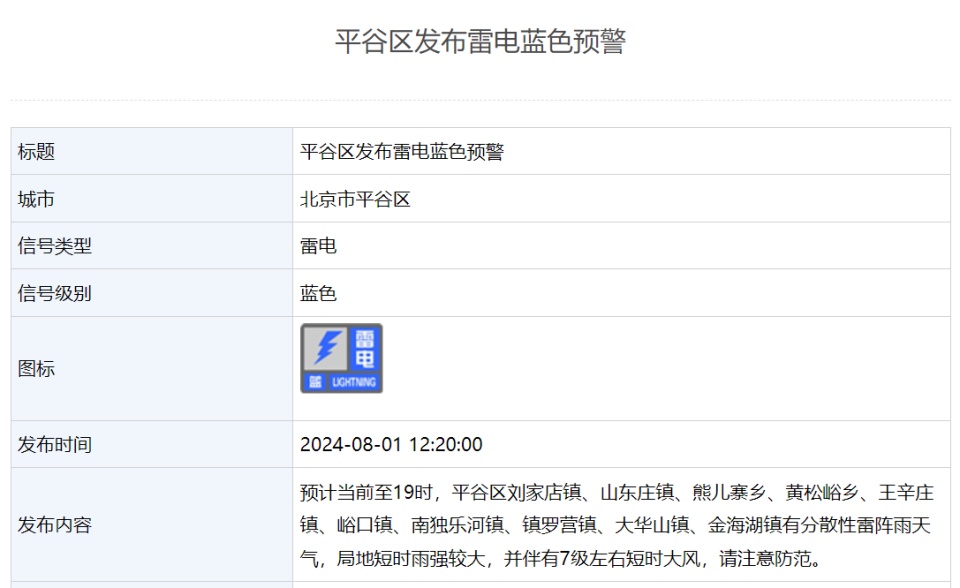The height and width of the screenshot is (588, 960).
Task: Select the 发布内容 row label
Action: [54, 525]
